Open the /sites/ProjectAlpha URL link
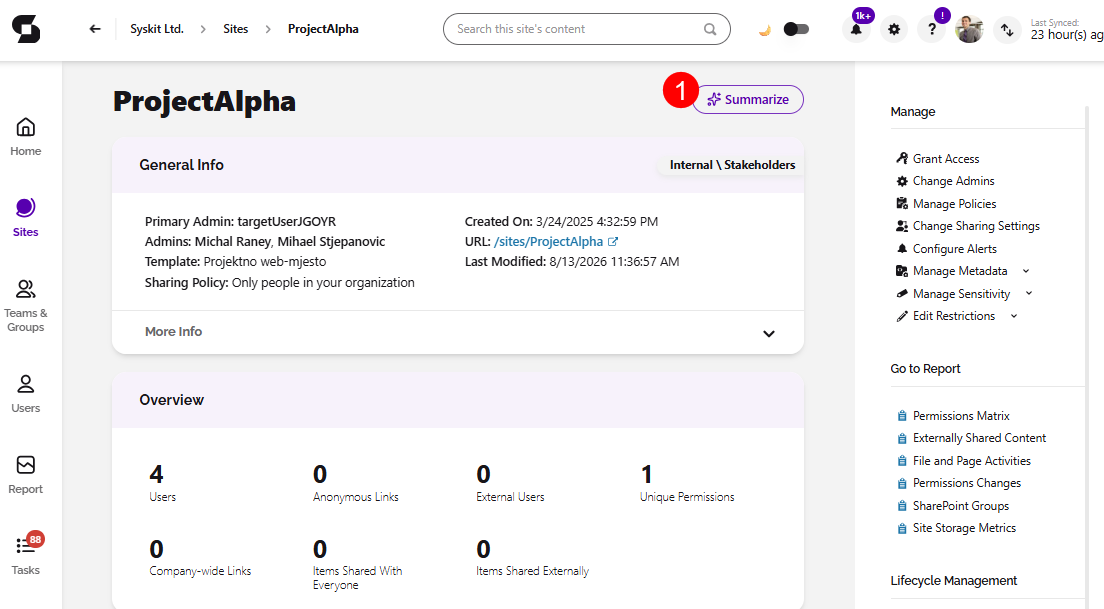Viewport: 1104px width, 609px height. click(548, 241)
